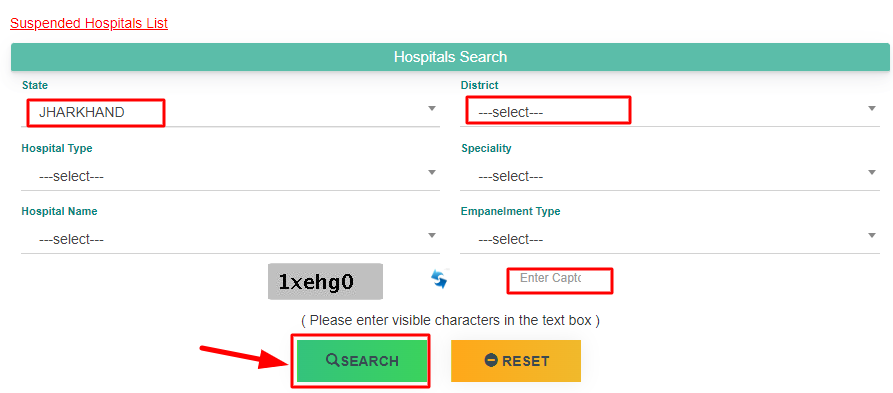
Task: Open the State dropdown arrow
Action: coord(432,108)
